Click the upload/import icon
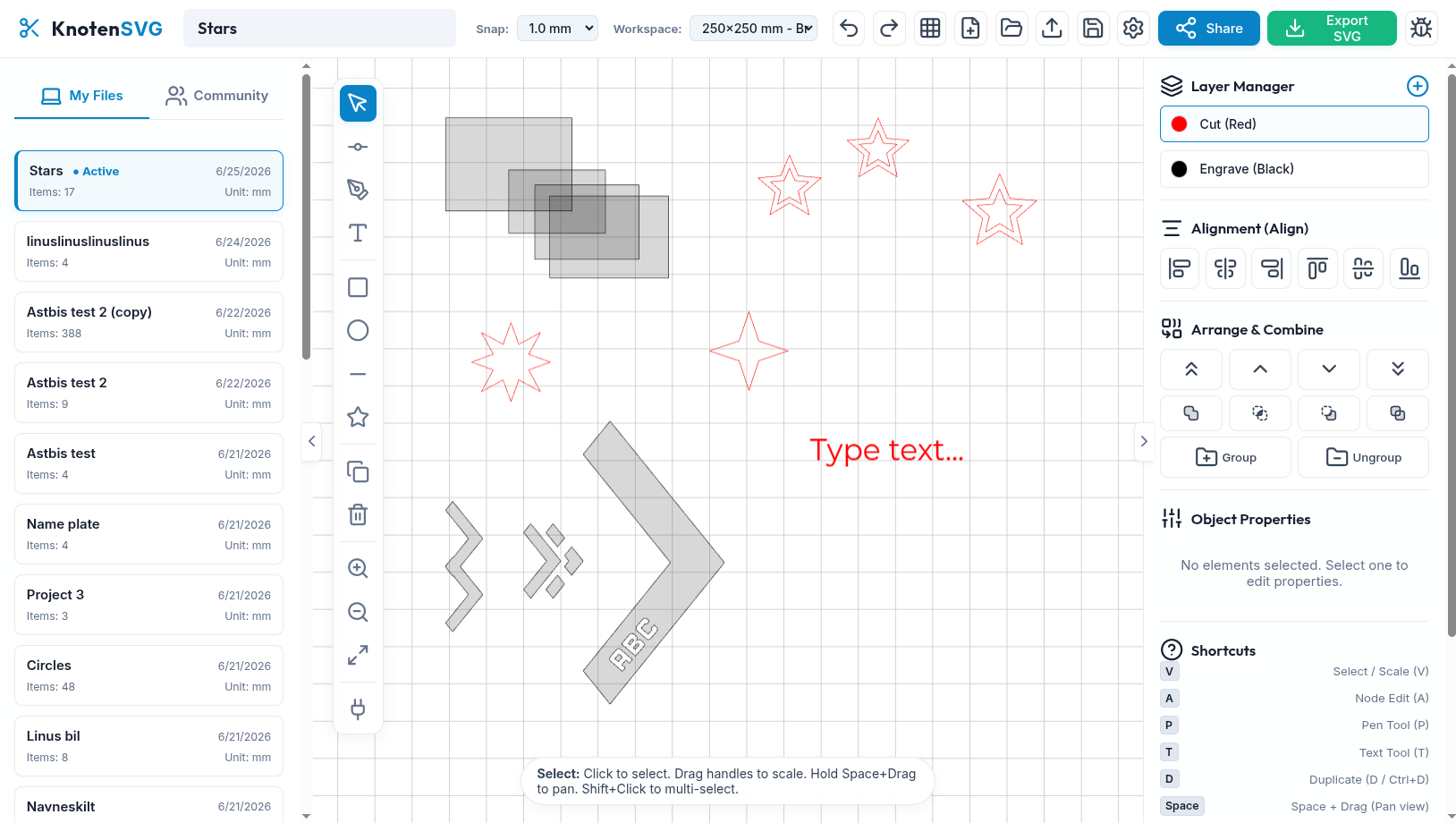1456x823 pixels. (x=1052, y=29)
